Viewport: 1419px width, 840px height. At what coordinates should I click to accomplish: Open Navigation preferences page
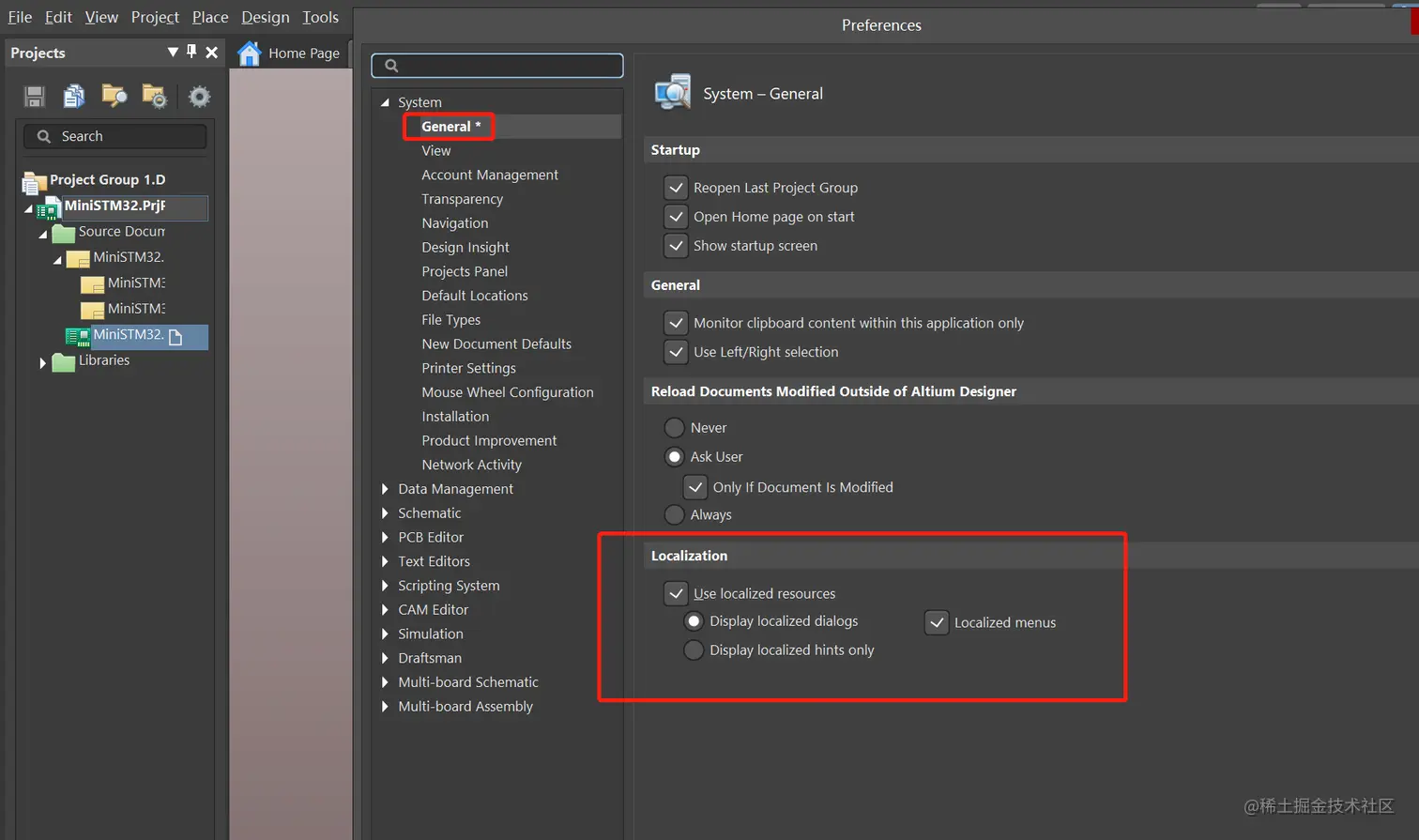click(455, 223)
